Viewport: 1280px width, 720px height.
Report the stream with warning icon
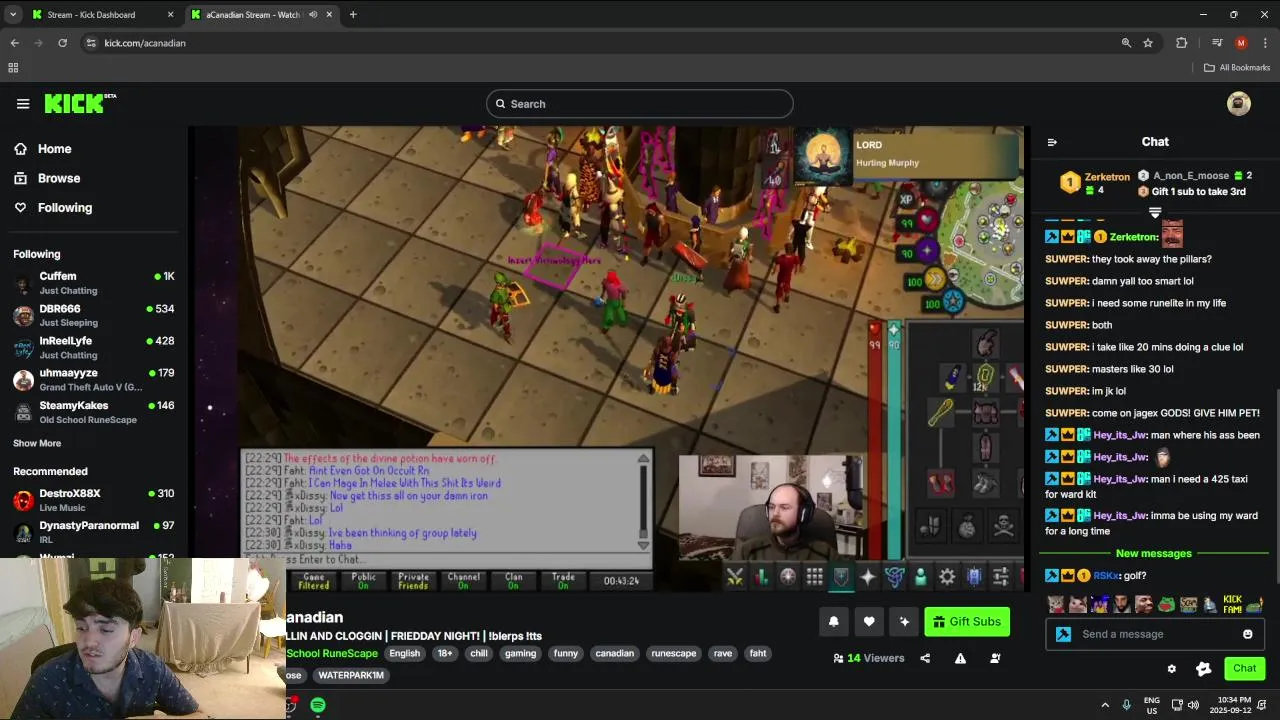pyautogui.click(x=960, y=658)
